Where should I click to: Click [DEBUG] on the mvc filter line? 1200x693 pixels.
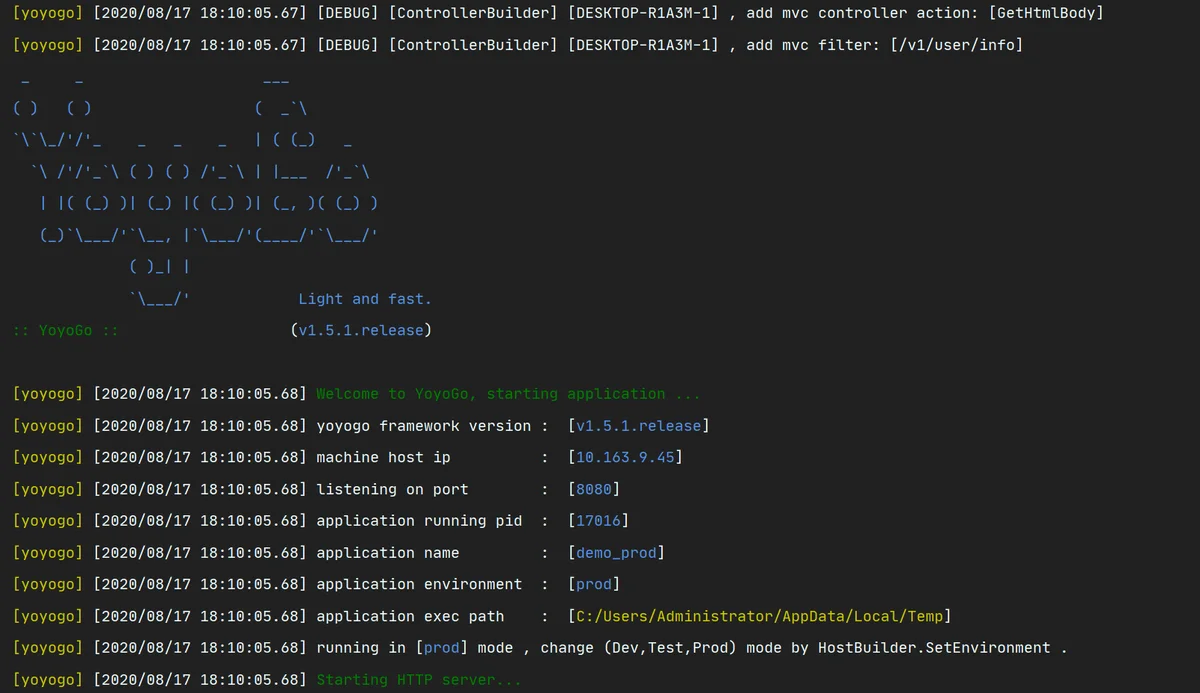coord(348,45)
